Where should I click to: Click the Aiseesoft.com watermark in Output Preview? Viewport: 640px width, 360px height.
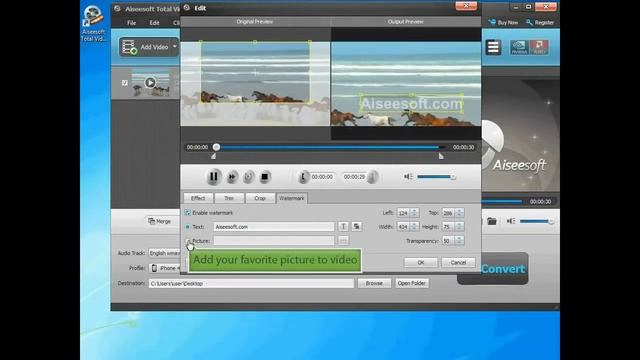411,104
